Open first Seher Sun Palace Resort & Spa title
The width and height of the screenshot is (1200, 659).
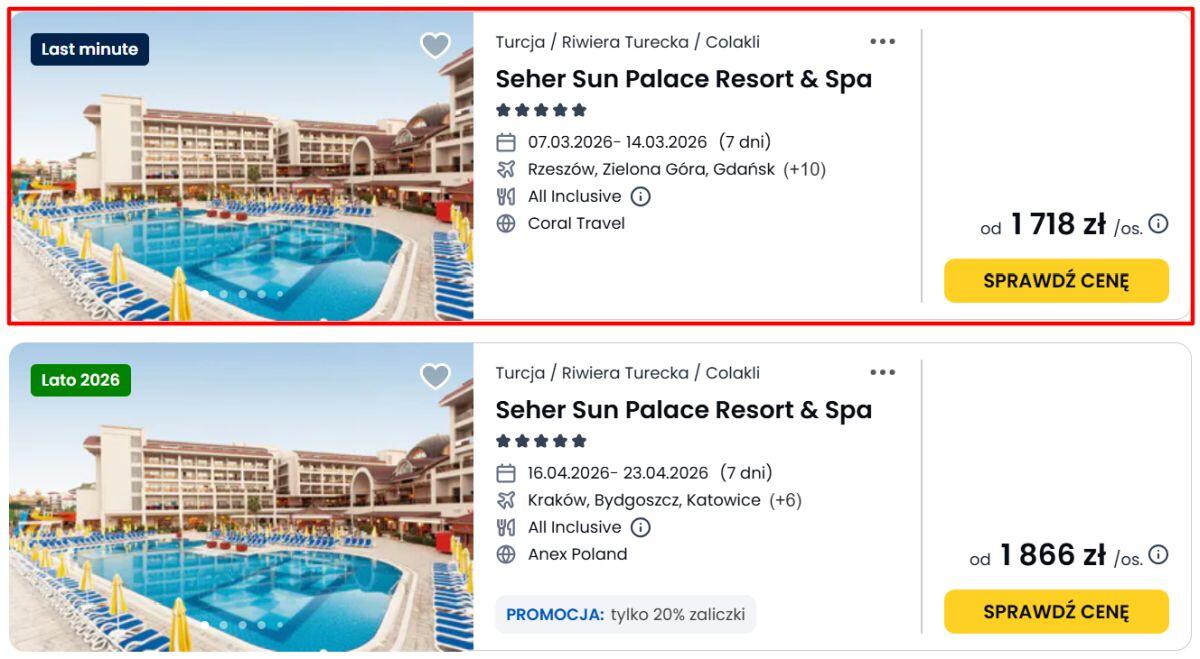click(683, 79)
